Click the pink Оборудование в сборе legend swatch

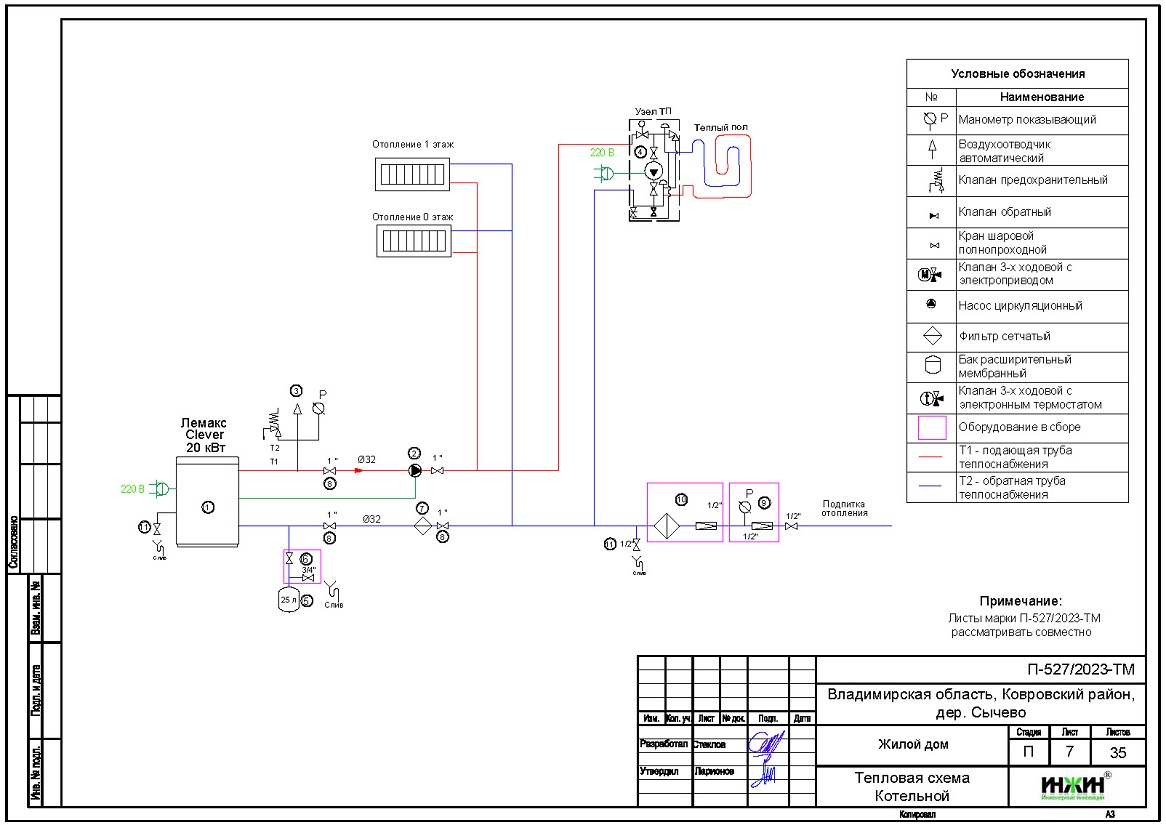pyautogui.click(x=931, y=428)
